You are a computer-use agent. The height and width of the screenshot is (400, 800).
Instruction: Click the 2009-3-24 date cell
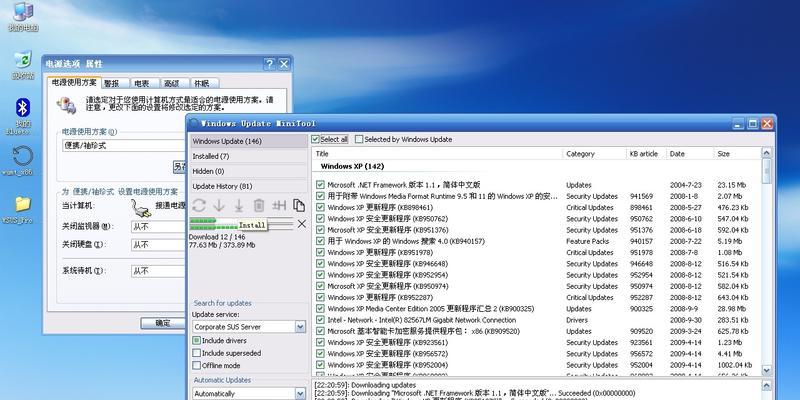click(685, 331)
